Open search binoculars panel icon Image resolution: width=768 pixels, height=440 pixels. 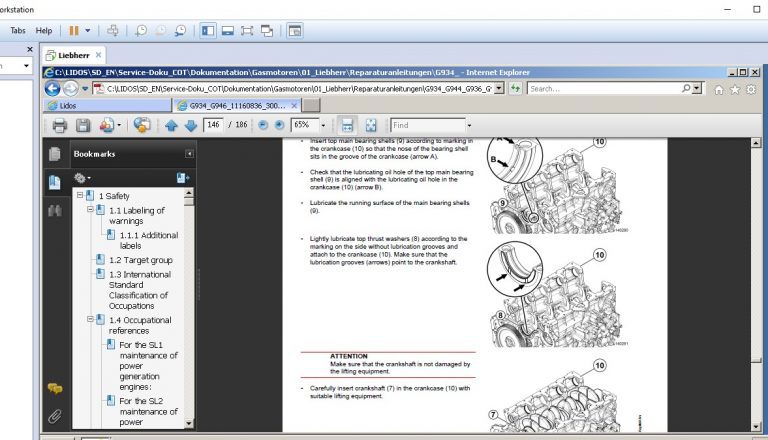click(55, 211)
